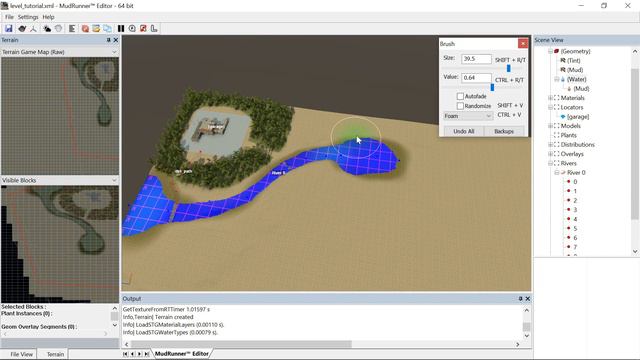
Task: Select the Plants item in Scene View
Action: coord(568,136)
